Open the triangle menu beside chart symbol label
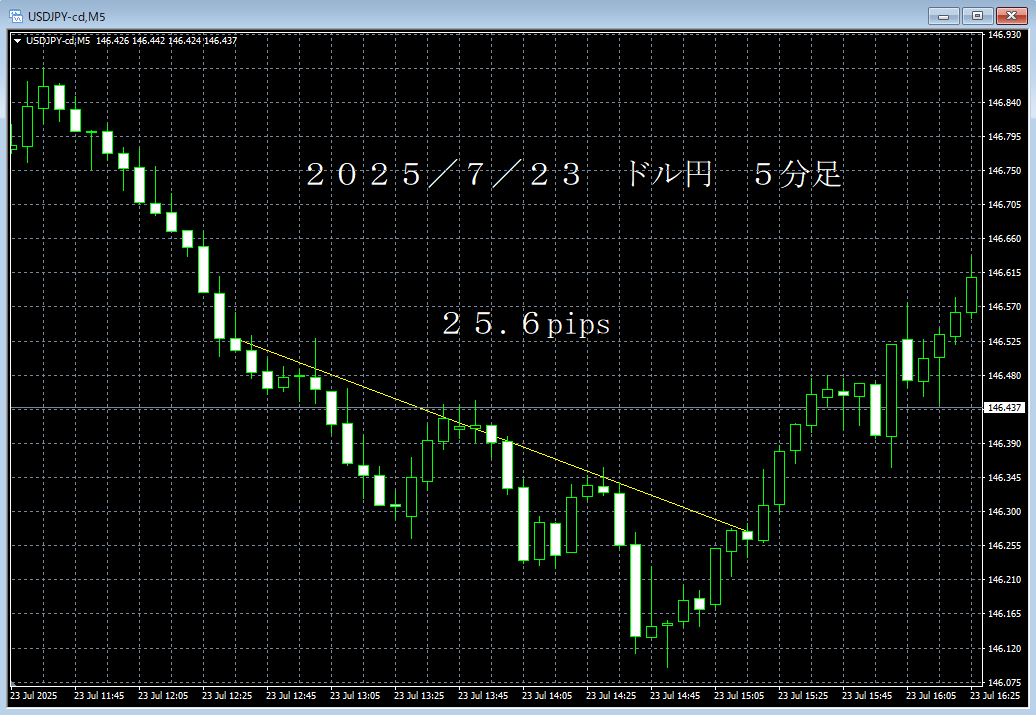The height and width of the screenshot is (715, 1036). 17,41
